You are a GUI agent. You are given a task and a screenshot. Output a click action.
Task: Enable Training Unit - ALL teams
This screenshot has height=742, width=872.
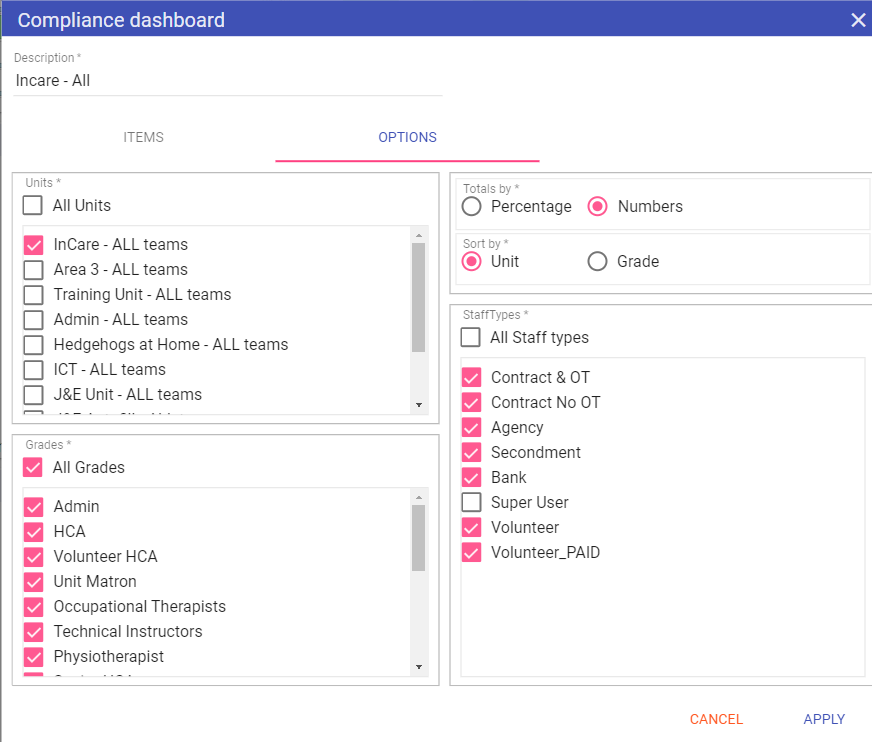click(34, 295)
